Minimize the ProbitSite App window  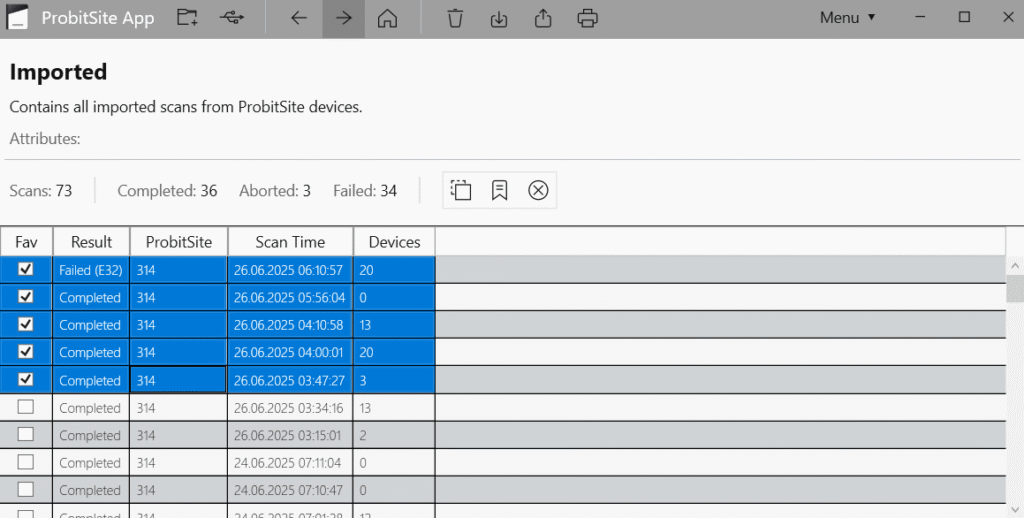point(920,18)
